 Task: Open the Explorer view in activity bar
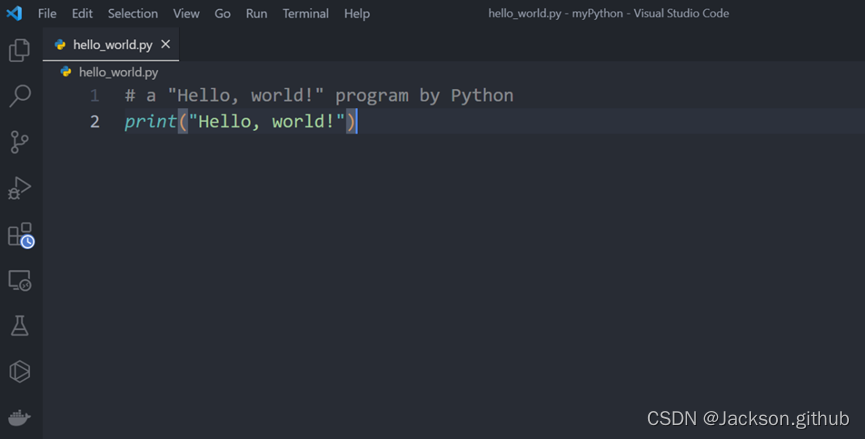point(20,50)
